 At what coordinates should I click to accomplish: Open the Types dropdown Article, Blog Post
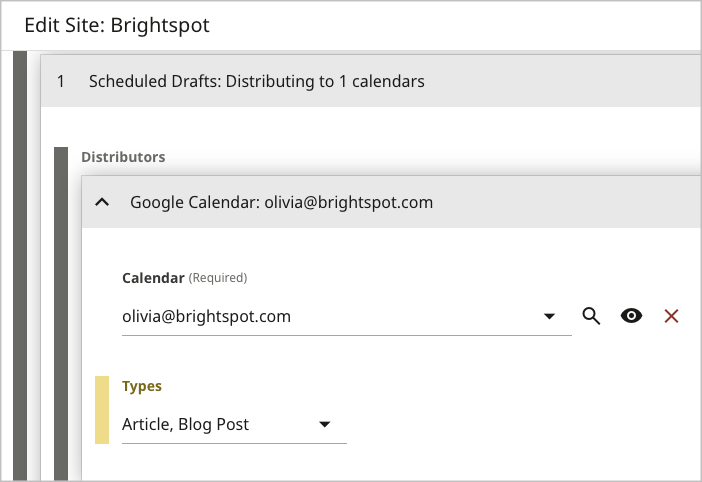coord(234,425)
